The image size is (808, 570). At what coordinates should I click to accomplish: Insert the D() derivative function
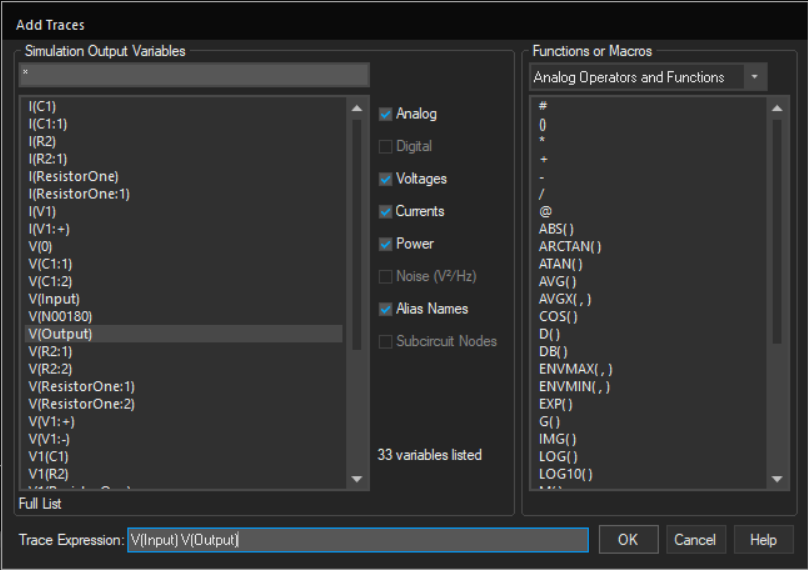549,334
